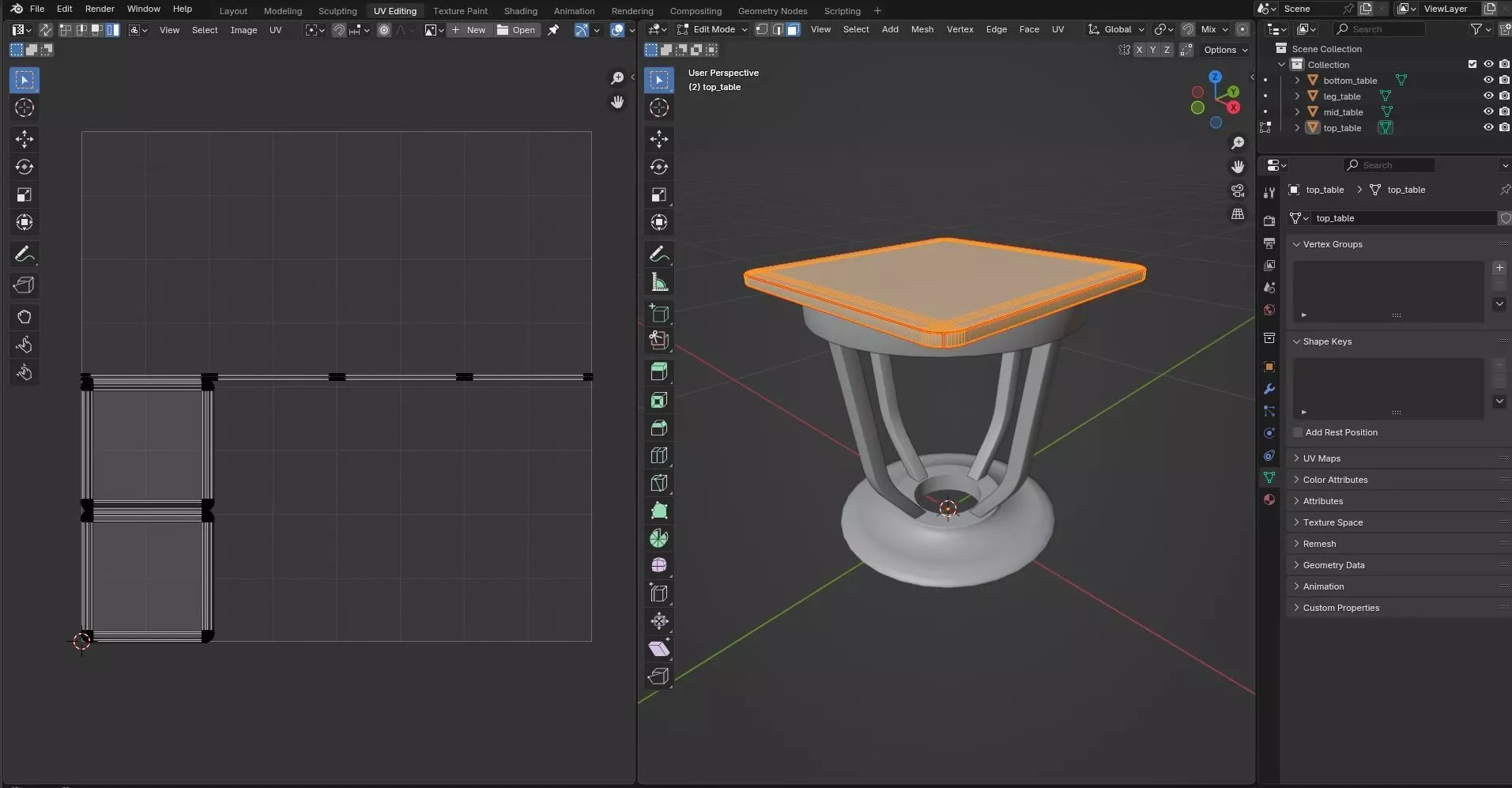Screen dimensions: 1512x788
Task: Select the Poly Build tool
Action: 659,511
